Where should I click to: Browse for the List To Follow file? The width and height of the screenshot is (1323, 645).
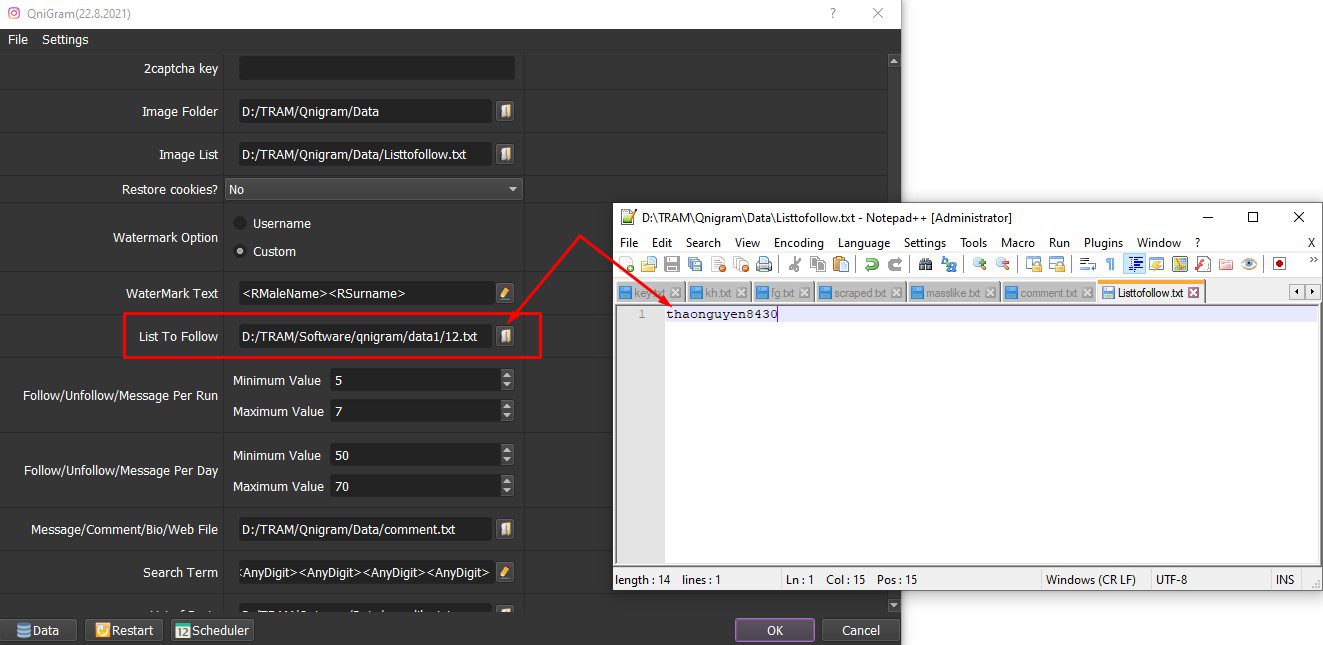point(506,336)
